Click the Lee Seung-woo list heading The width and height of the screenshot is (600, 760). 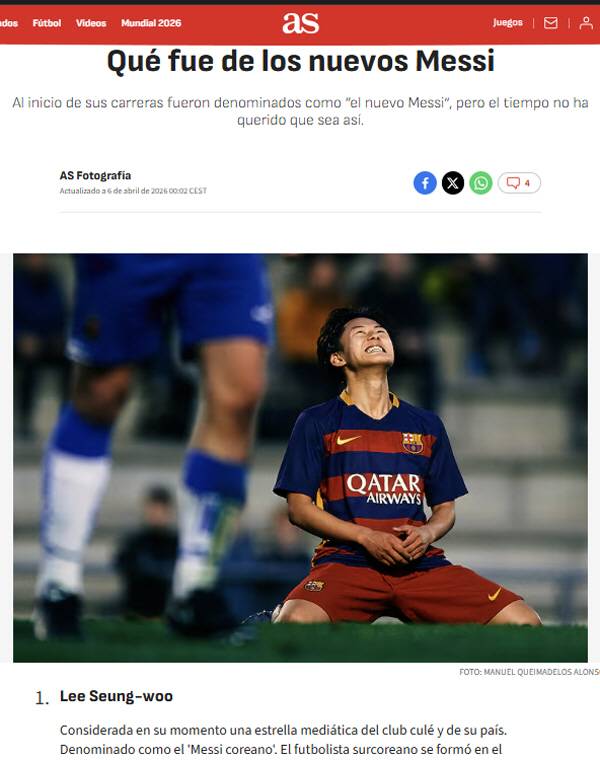click(116, 696)
